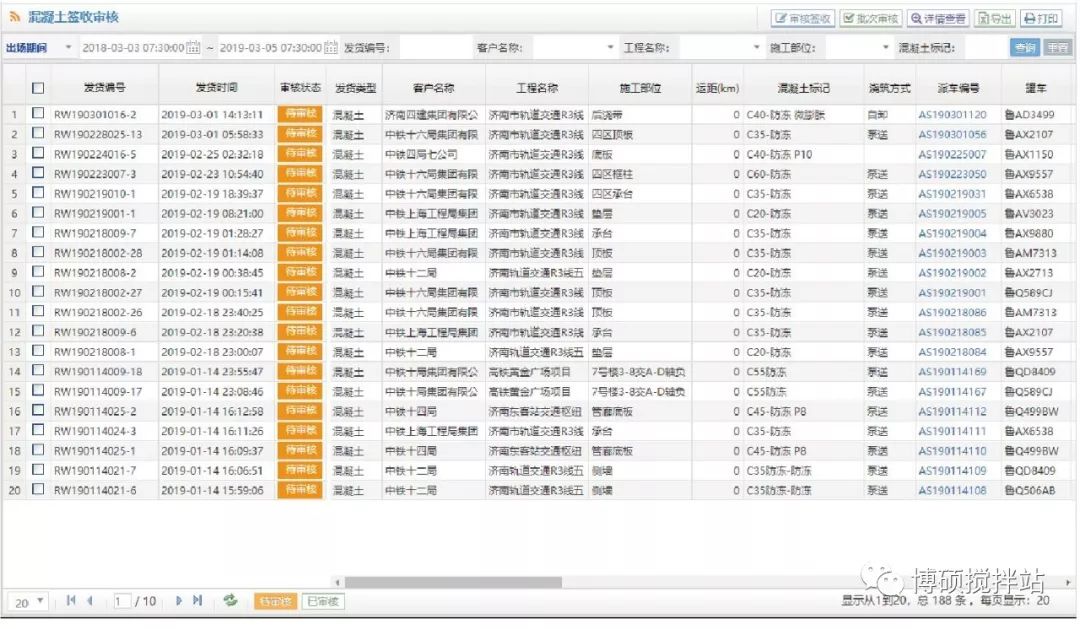
Task: Toggle the select-all header checkbox
Action: [38, 88]
